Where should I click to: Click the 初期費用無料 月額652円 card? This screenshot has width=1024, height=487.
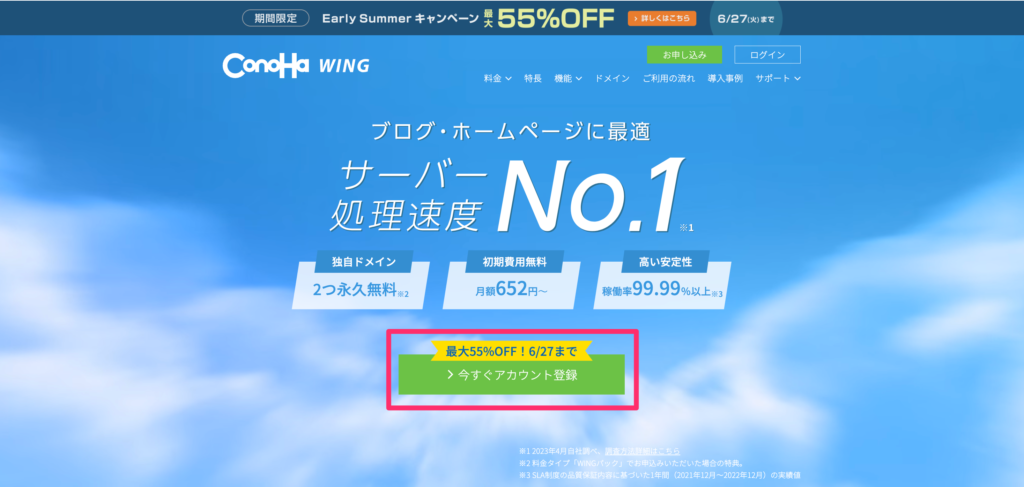[511, 279]
